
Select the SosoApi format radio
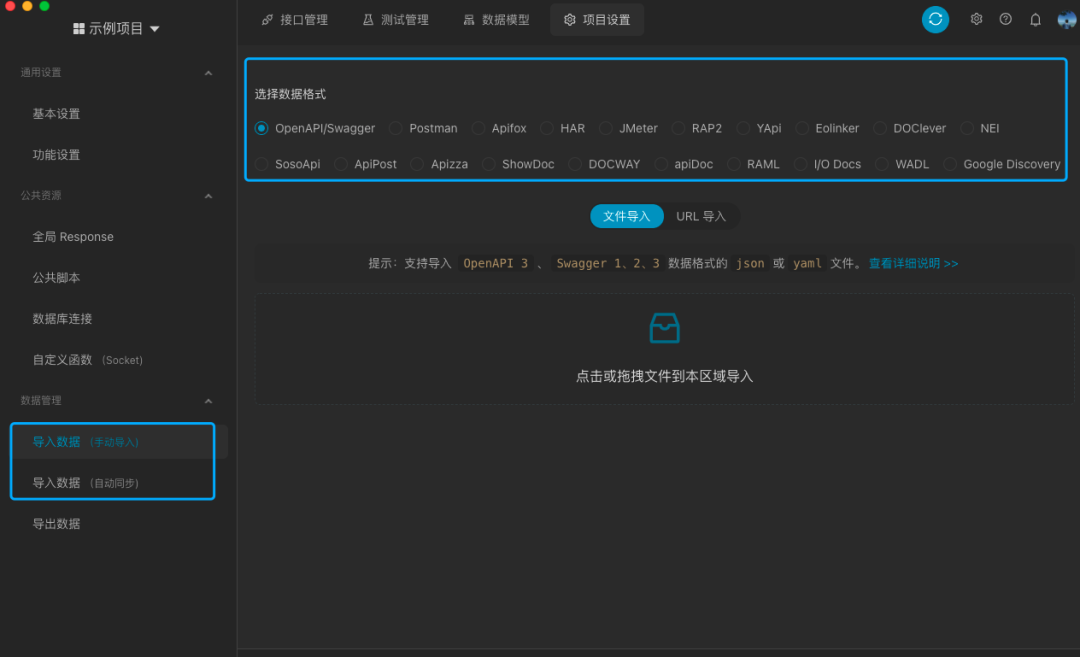click(x=261, y=164)
